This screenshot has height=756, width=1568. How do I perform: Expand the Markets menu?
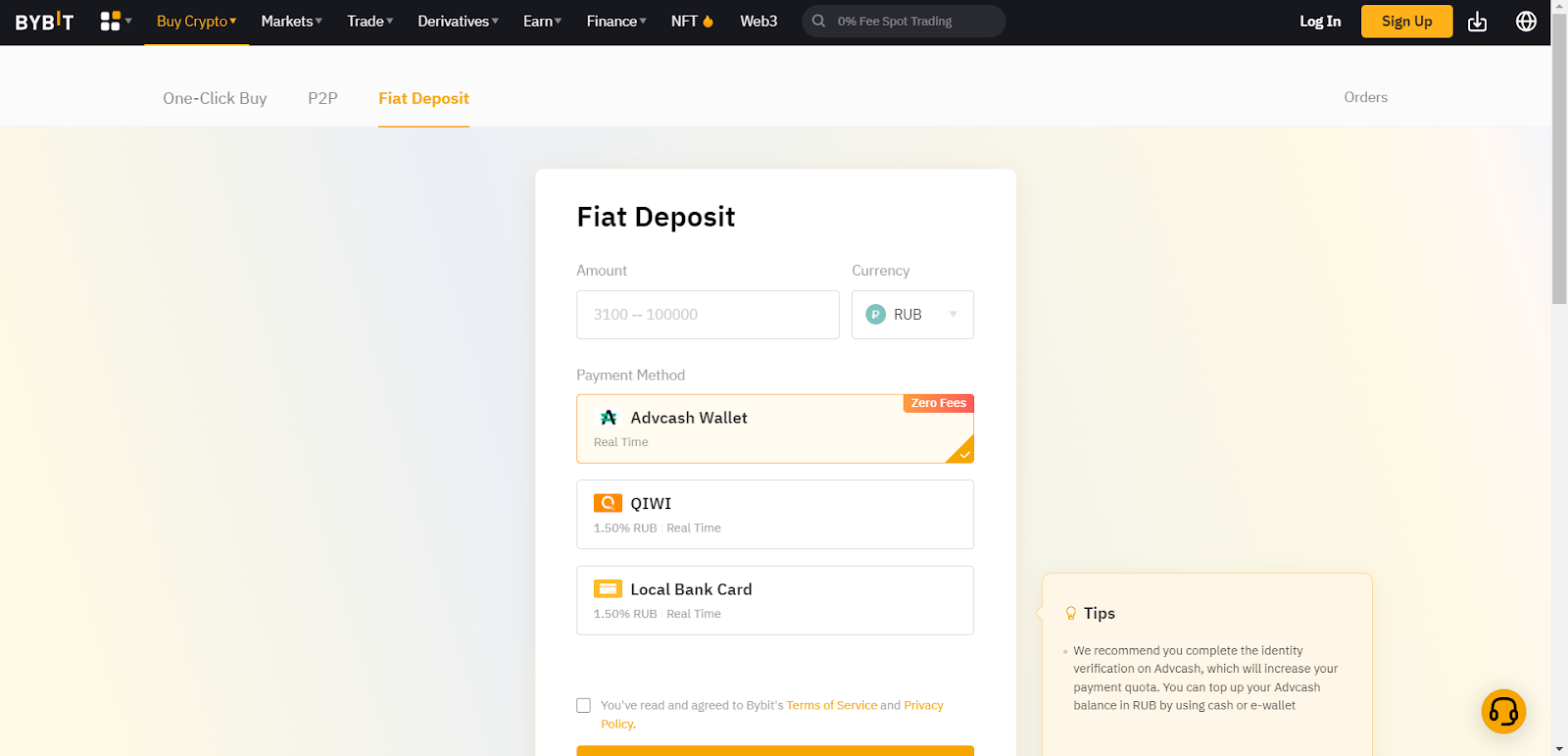click(291, 22)
